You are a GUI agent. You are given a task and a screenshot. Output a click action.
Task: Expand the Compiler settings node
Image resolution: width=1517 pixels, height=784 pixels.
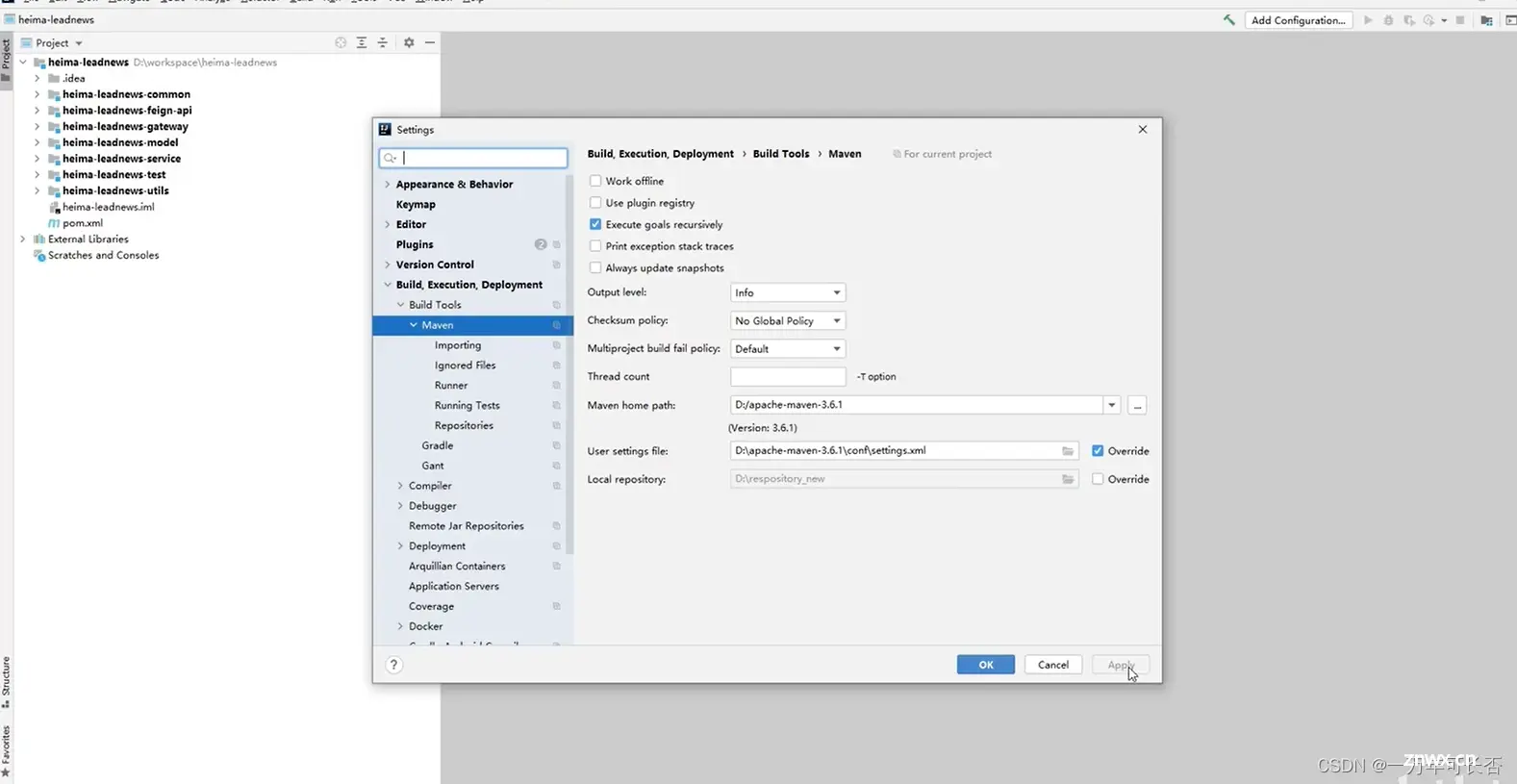click(x=400, y=486)
